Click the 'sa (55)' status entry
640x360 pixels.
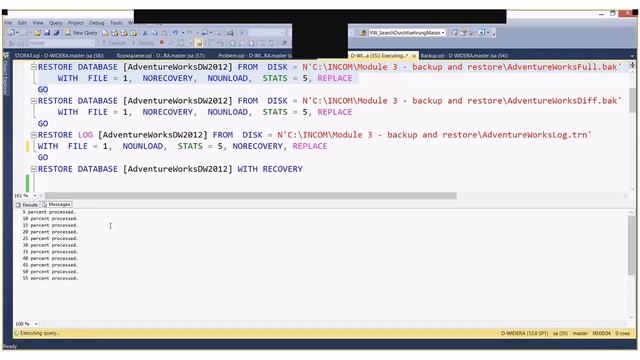click(x=560, y=333)
